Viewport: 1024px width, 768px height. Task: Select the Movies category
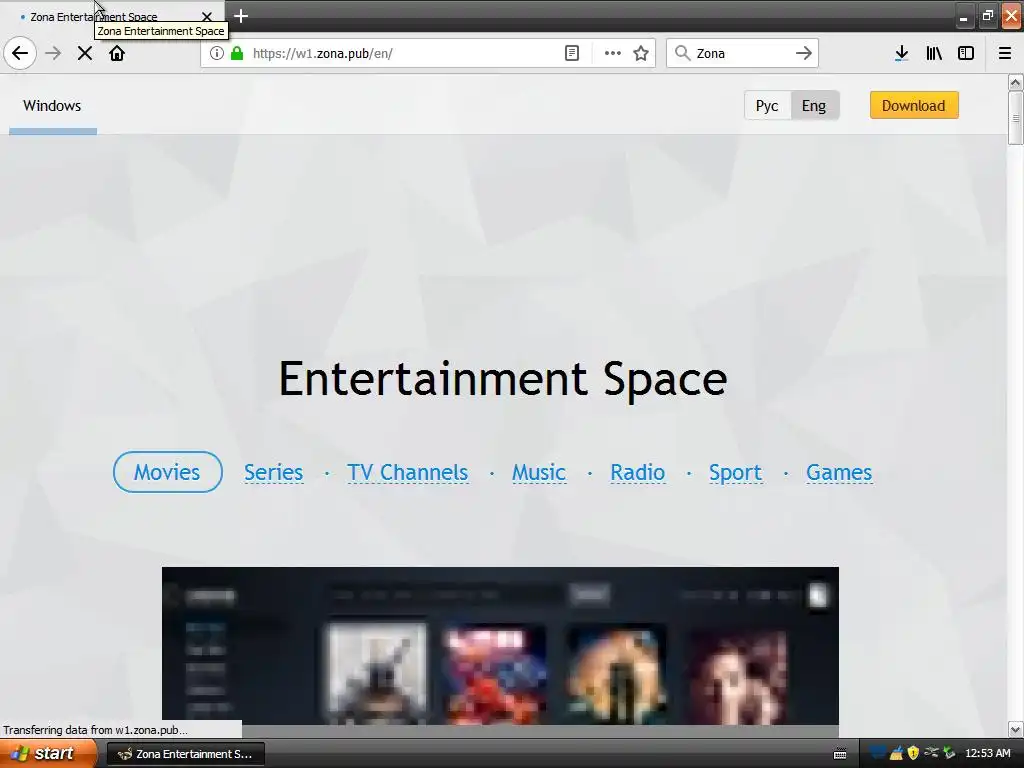coord(167,472)
